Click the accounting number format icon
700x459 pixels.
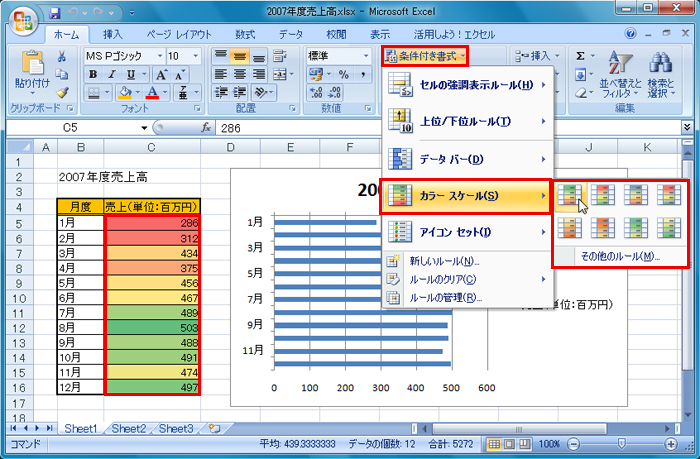(316, 75)
